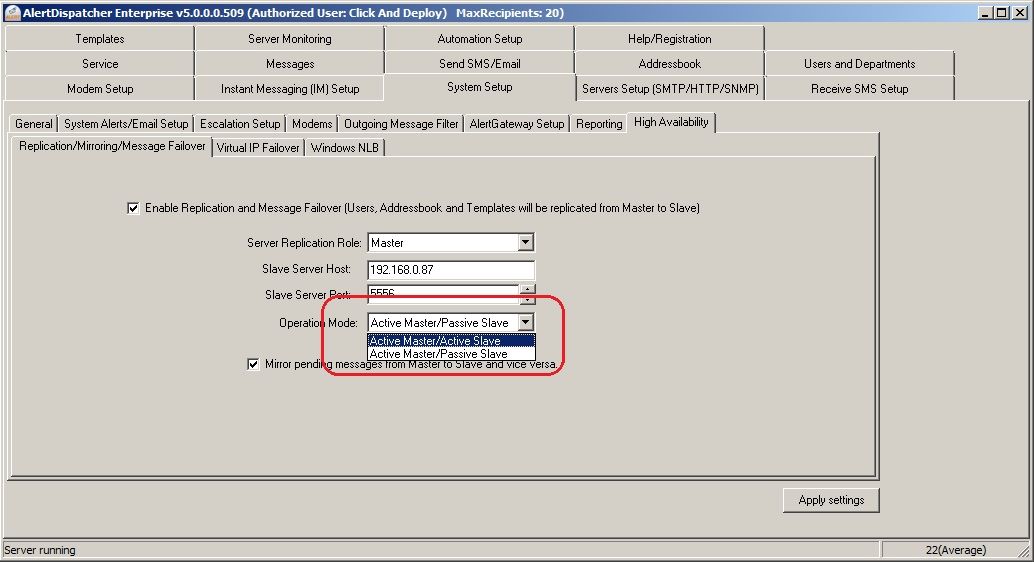Maximize the AlertDispatcher window
This screenshot has width=1034, height=562.
[1001, 13]
